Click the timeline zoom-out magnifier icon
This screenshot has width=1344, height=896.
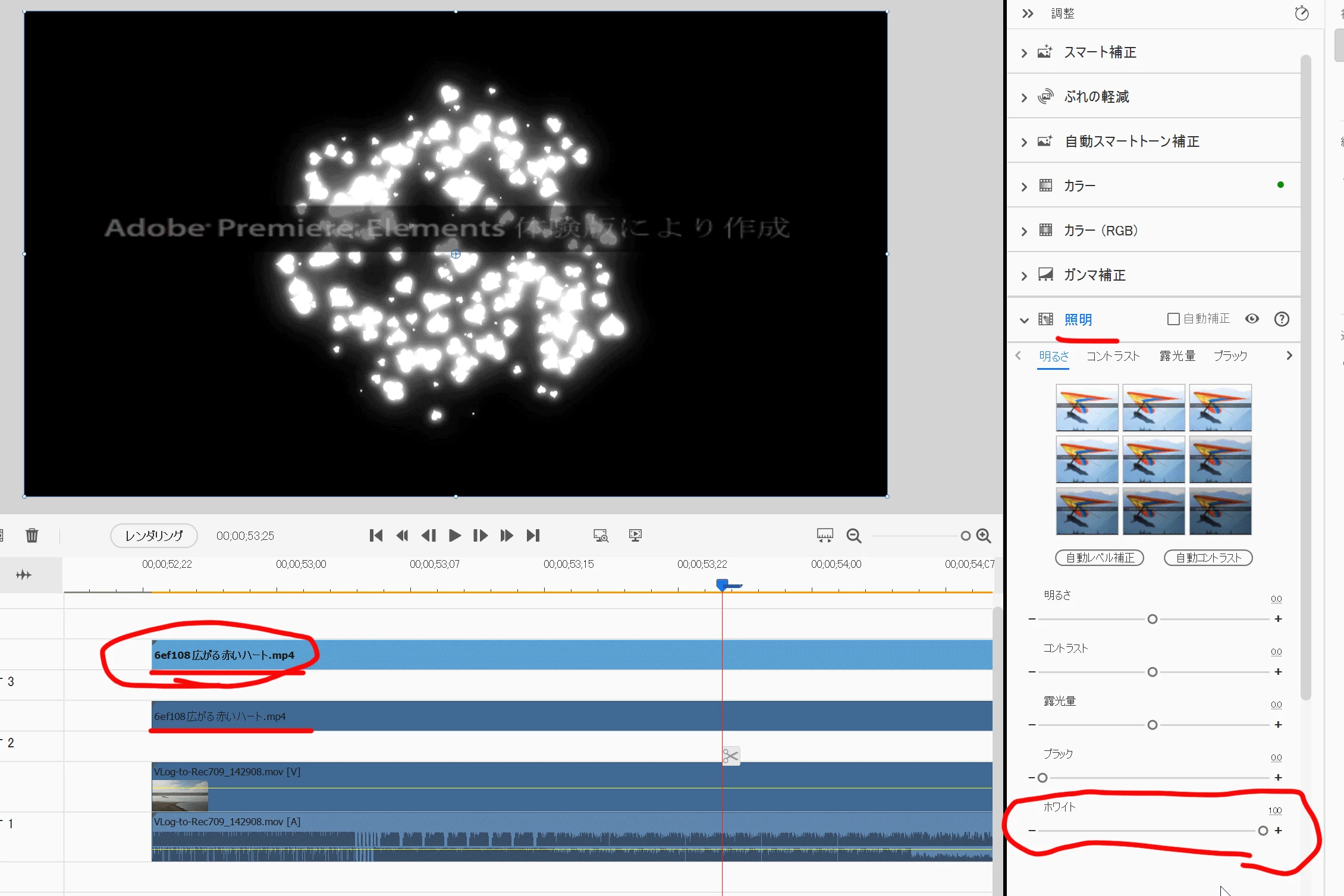click(x=854, y=536)
